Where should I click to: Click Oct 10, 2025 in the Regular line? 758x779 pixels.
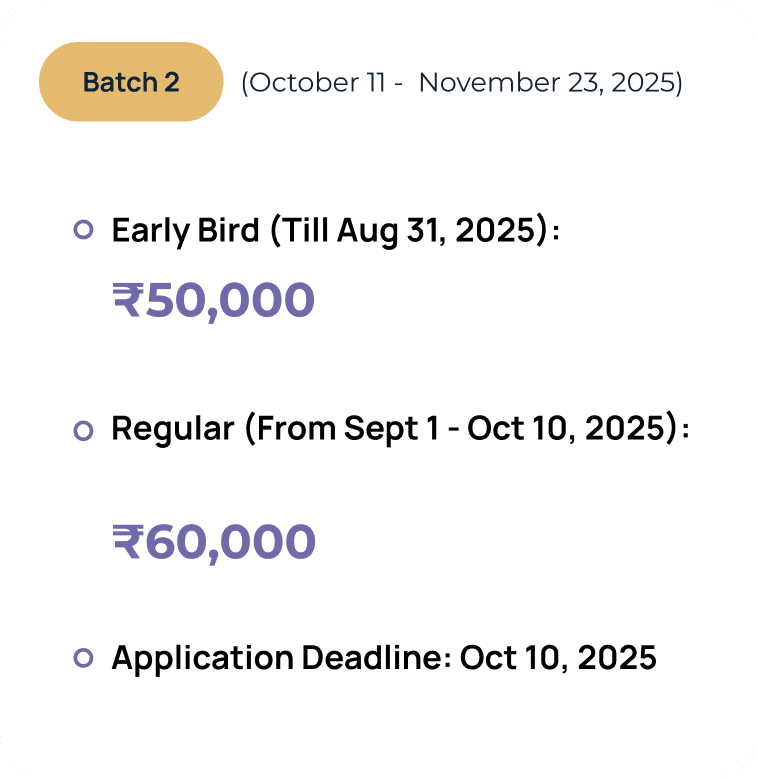click(566, 428)
